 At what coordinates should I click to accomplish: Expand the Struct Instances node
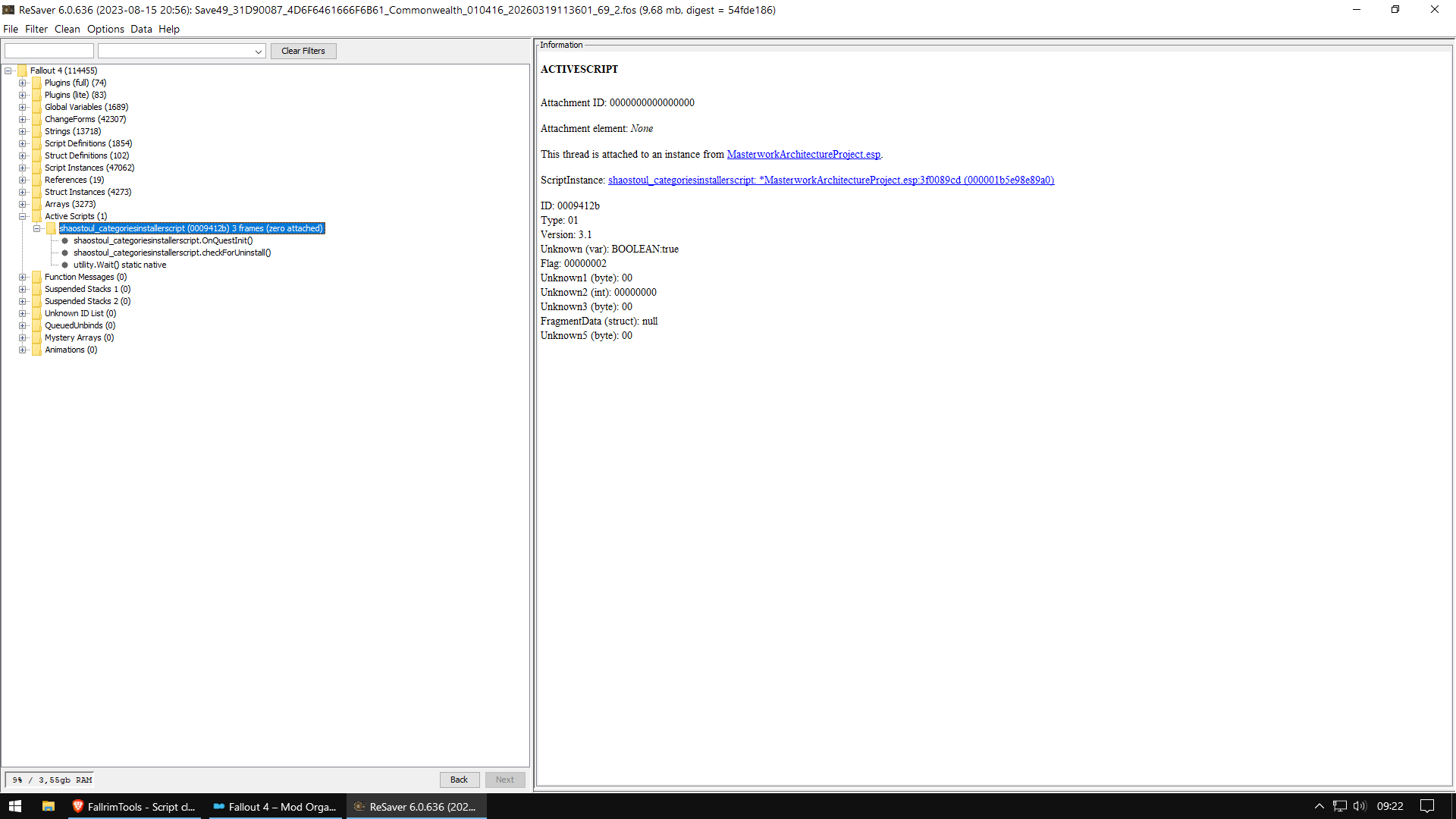(23, 192)
